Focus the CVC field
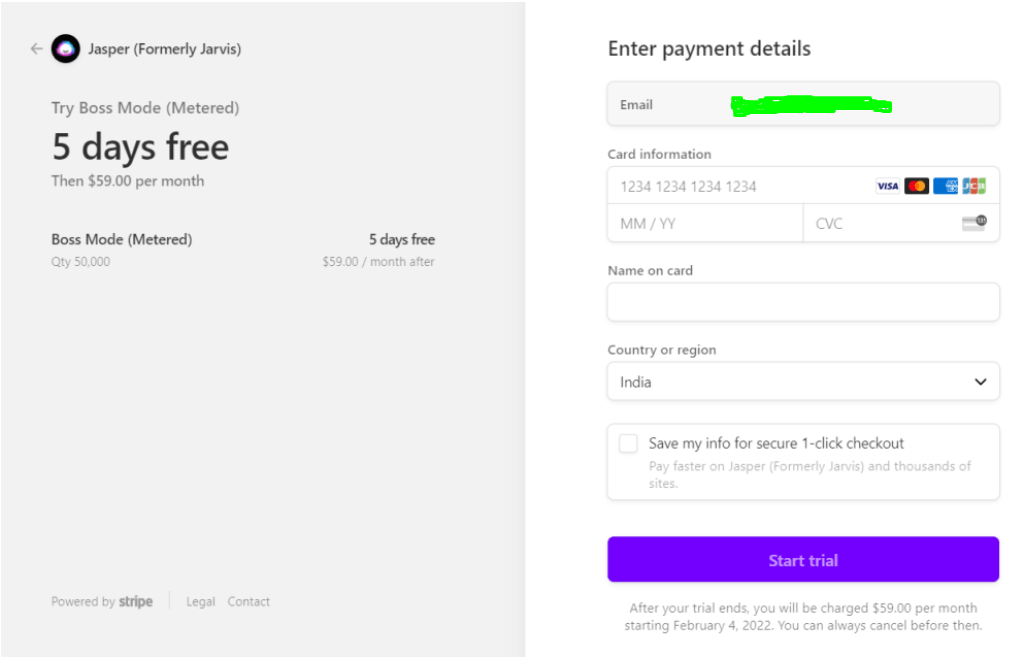1021x663 pixels. (x=901, y=223)
